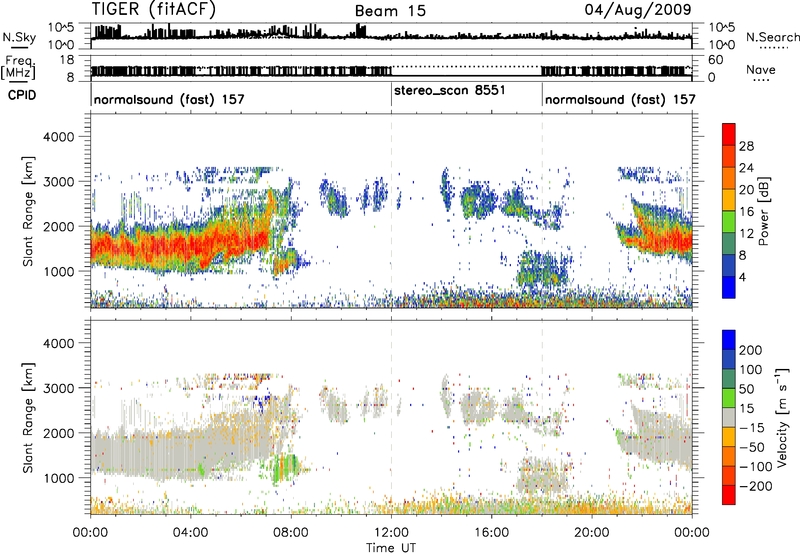Click the "Time UT" axis title

click(391, 548)
